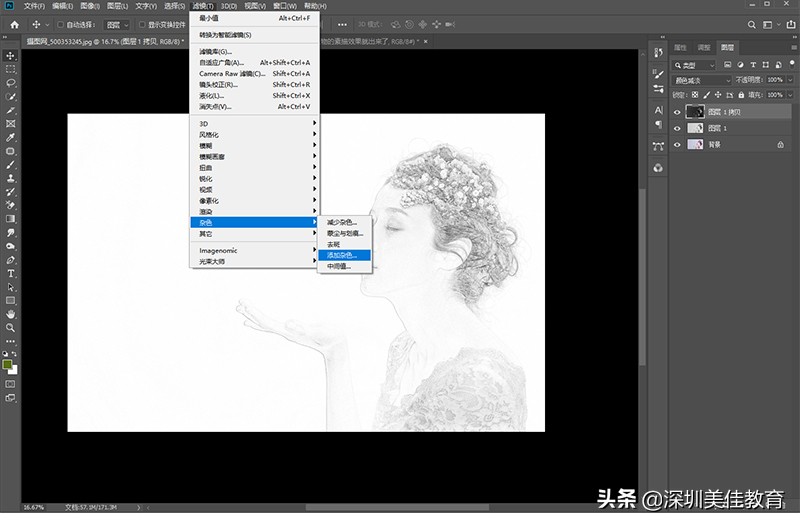The image size is (800, 525).
Task: Filter layers by pixel layer icon
Action: click(x=728, y=65)
